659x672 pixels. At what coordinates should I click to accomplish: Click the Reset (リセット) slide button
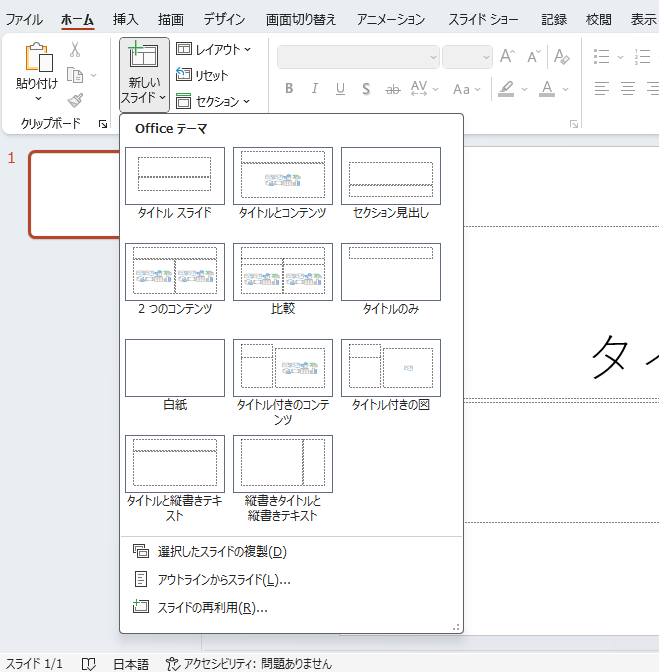click(x=202, y=75)
